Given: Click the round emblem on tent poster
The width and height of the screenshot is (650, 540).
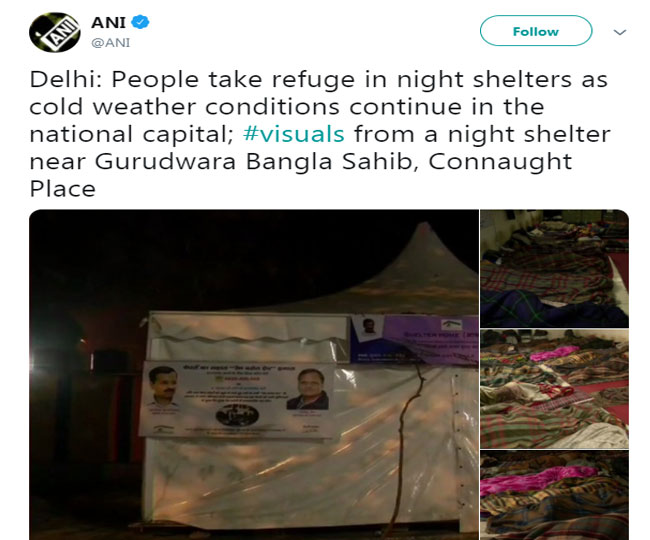Looking at the screenshot, I should (238, 416).
